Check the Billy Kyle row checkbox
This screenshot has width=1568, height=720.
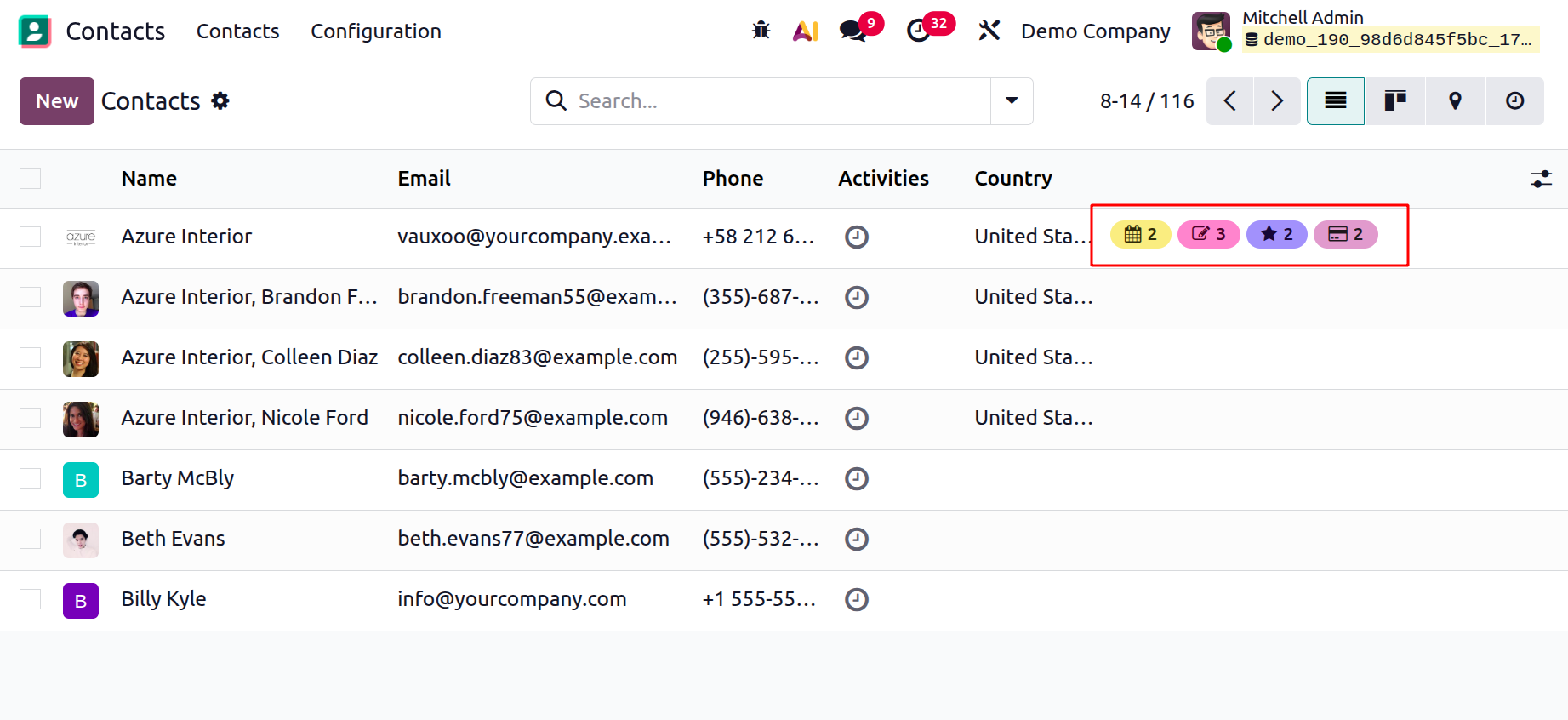point(31,600)
